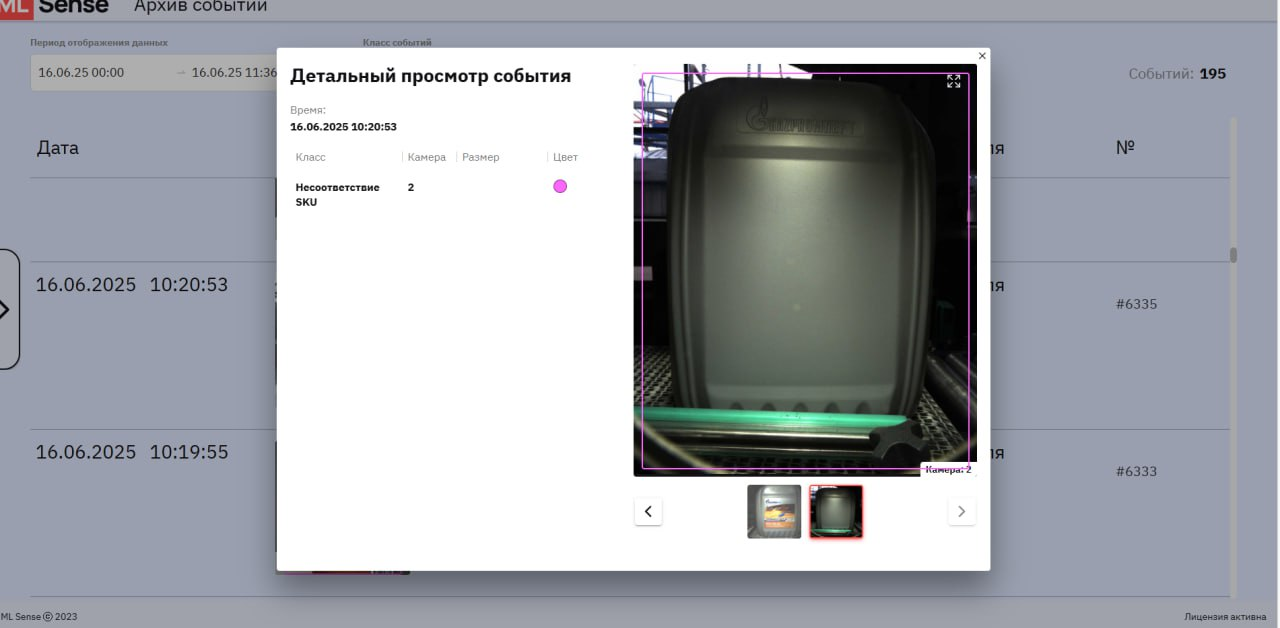Click the 'Камера' column header in the dialog
Image resolution: width=1280 pixels, height=628 pixels.
[427, 157]
